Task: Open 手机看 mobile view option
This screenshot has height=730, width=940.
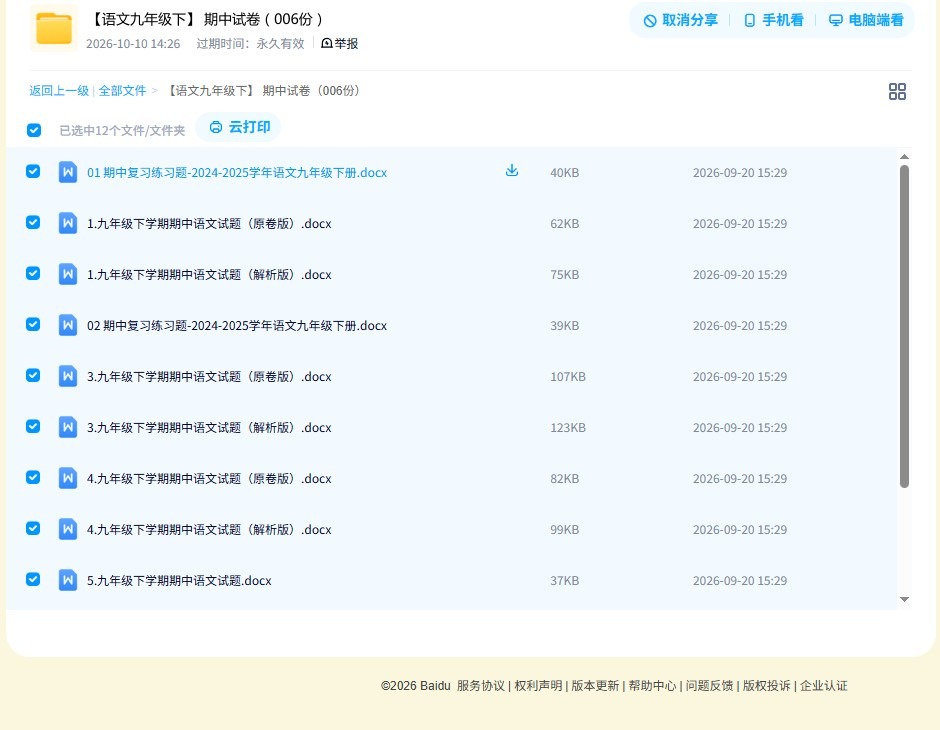Action: click(x=773, y=20)
